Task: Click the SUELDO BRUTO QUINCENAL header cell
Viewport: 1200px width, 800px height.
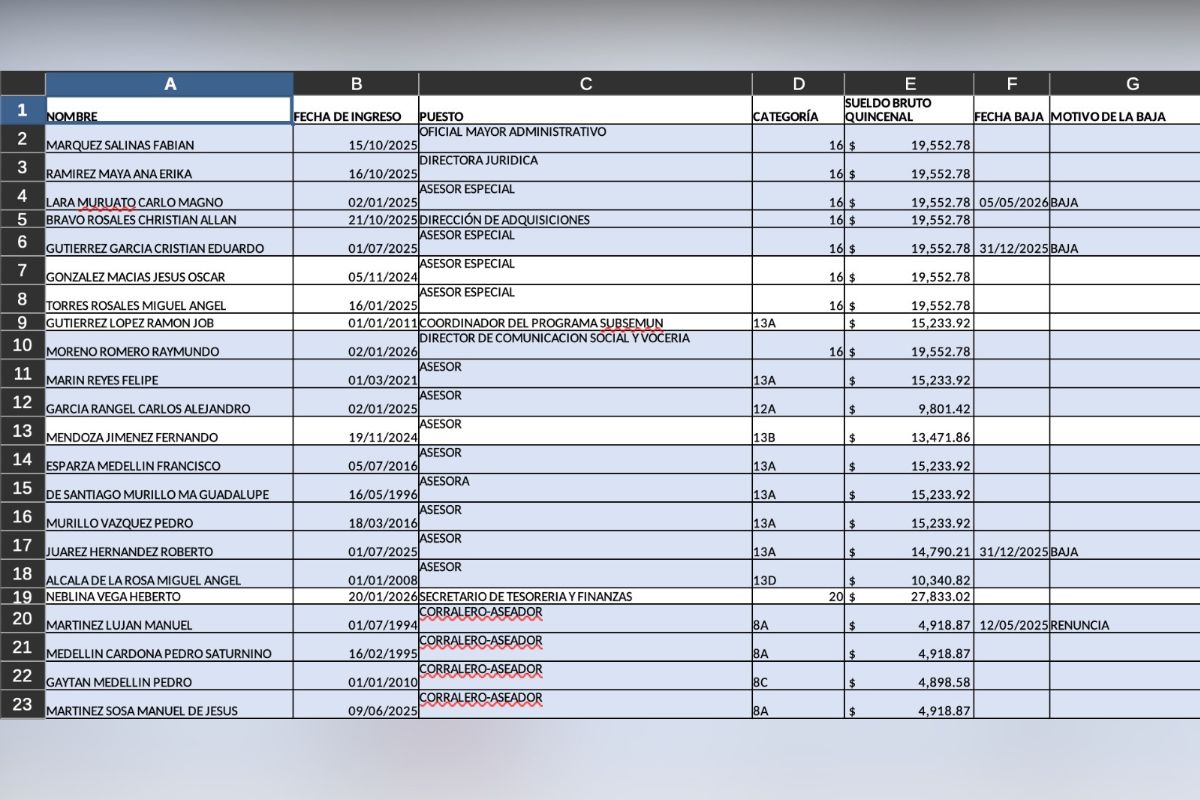Action: click(909, 110)
